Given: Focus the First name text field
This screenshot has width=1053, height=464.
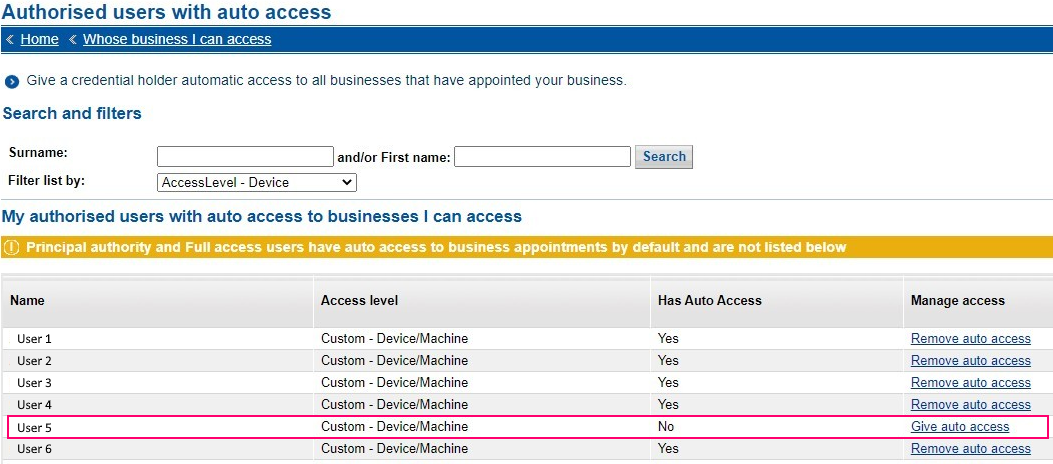Looking at the screenshot, I should tap(542, 157).
